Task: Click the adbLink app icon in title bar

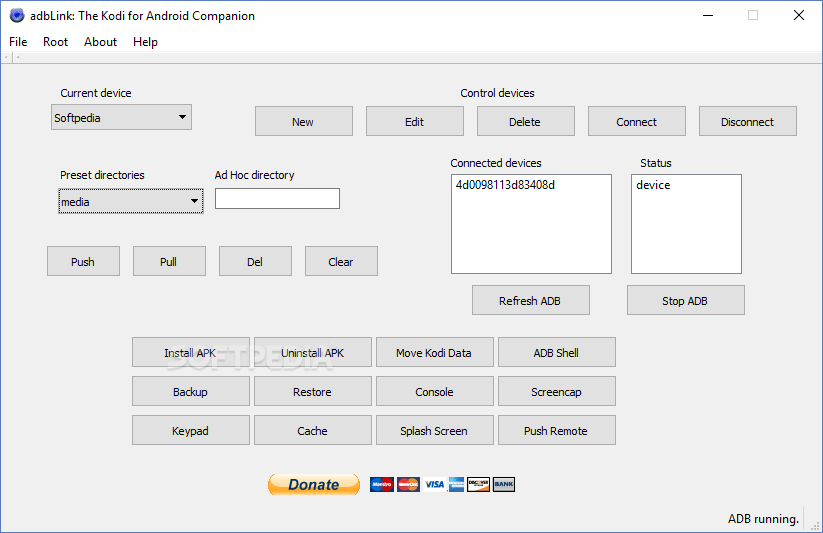Action: [16, 15]
